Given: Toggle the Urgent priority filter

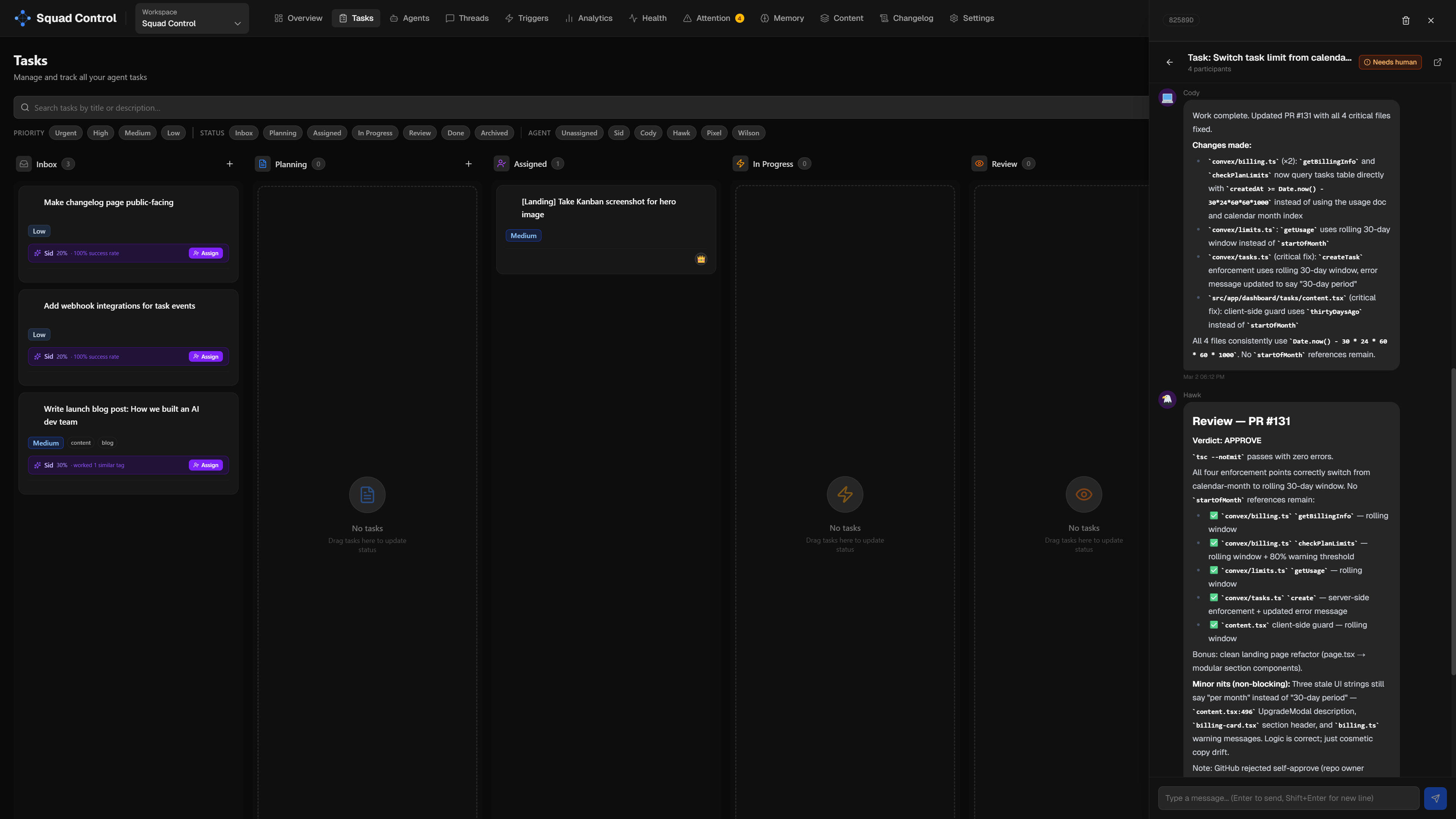Looking at the screenshot, I should pos(66,132).
